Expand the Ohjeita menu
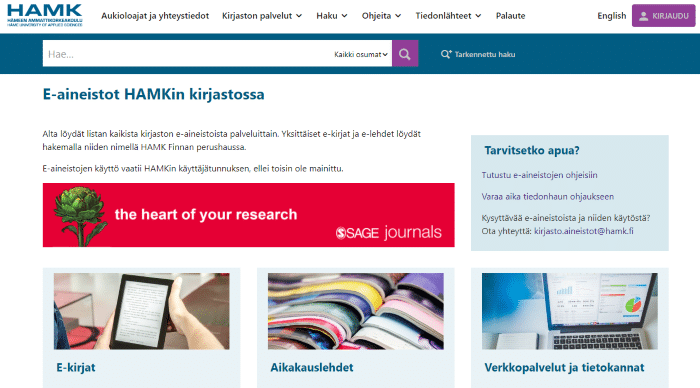 coord(381,16)
